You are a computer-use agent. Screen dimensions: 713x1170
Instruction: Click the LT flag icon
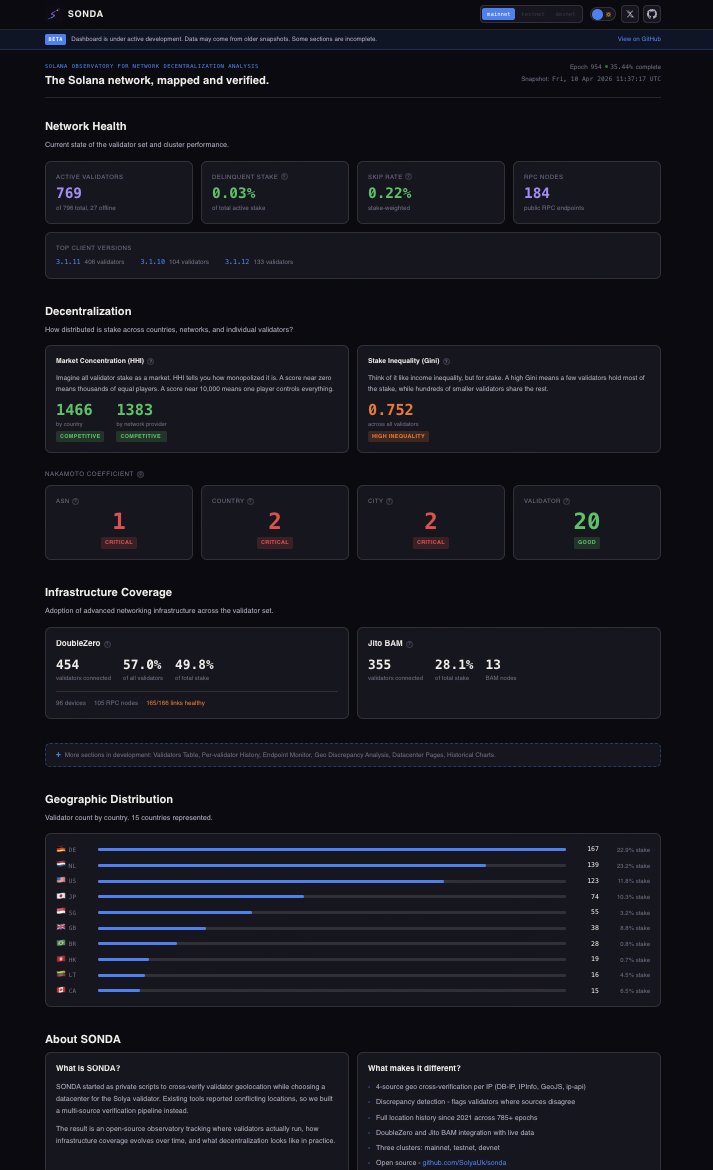[x=61, y=975]
